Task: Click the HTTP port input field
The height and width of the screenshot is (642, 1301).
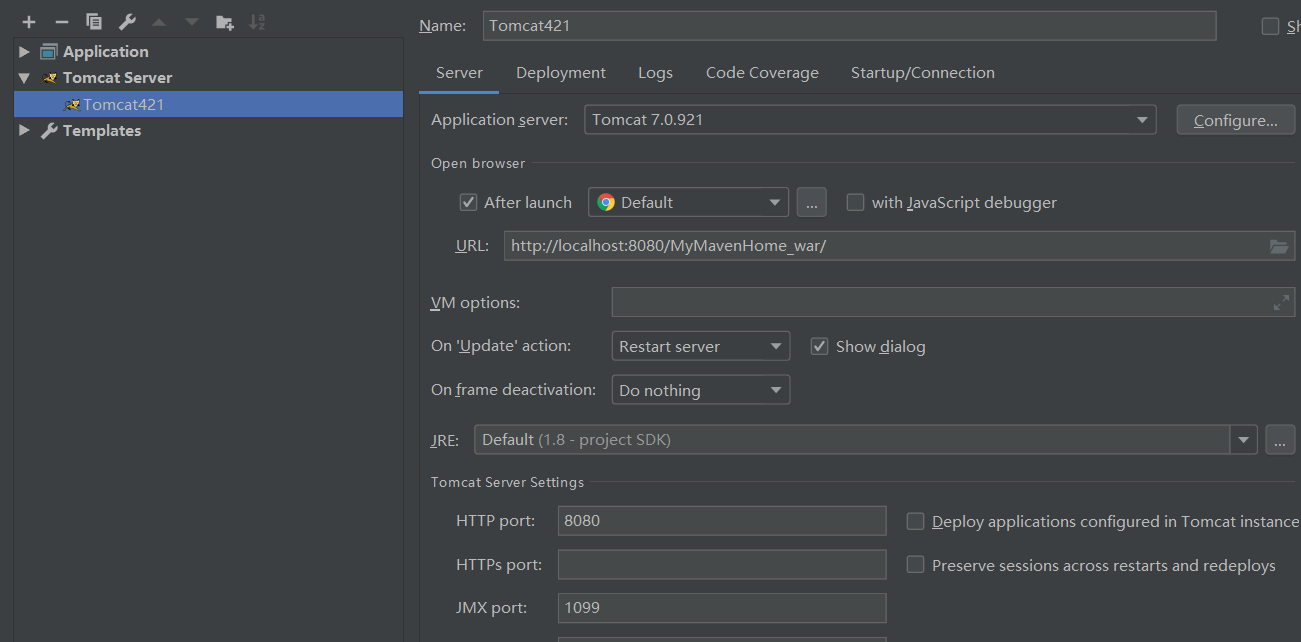Action: tap(721, 521)
